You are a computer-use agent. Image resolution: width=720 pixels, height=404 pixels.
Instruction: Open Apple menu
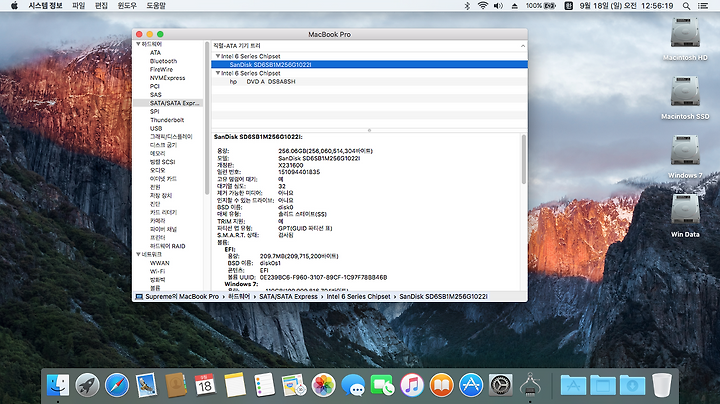[14, 6]
